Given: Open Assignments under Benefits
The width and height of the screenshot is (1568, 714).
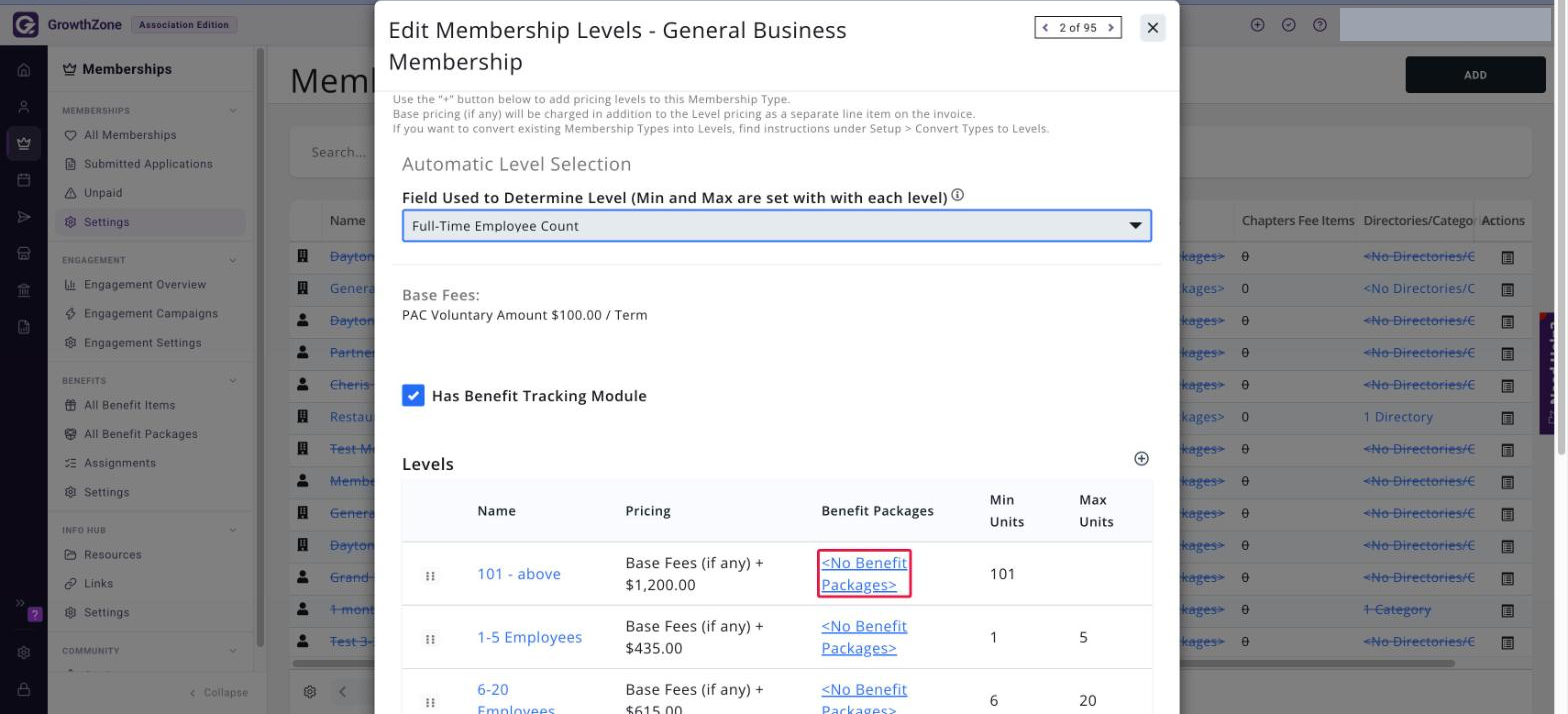Looking at the screenshot, I should click(120, 463).
